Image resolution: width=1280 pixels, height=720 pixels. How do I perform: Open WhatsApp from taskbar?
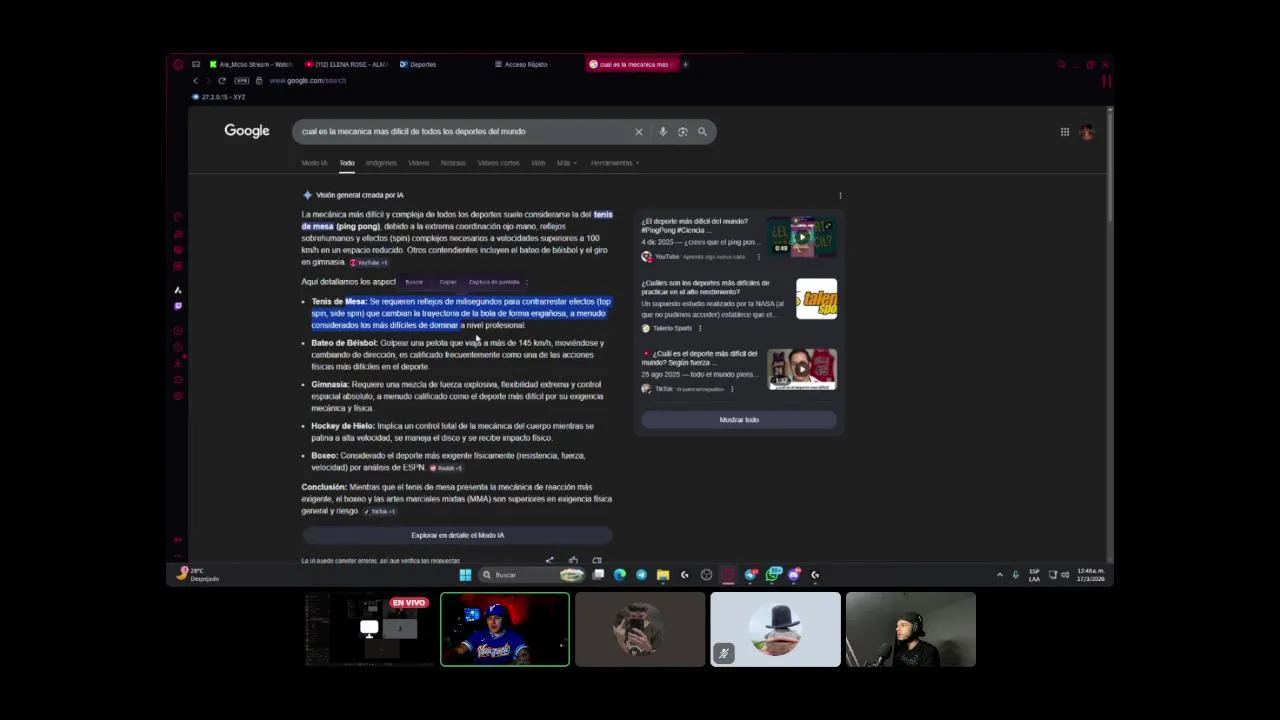click(772, 574)
